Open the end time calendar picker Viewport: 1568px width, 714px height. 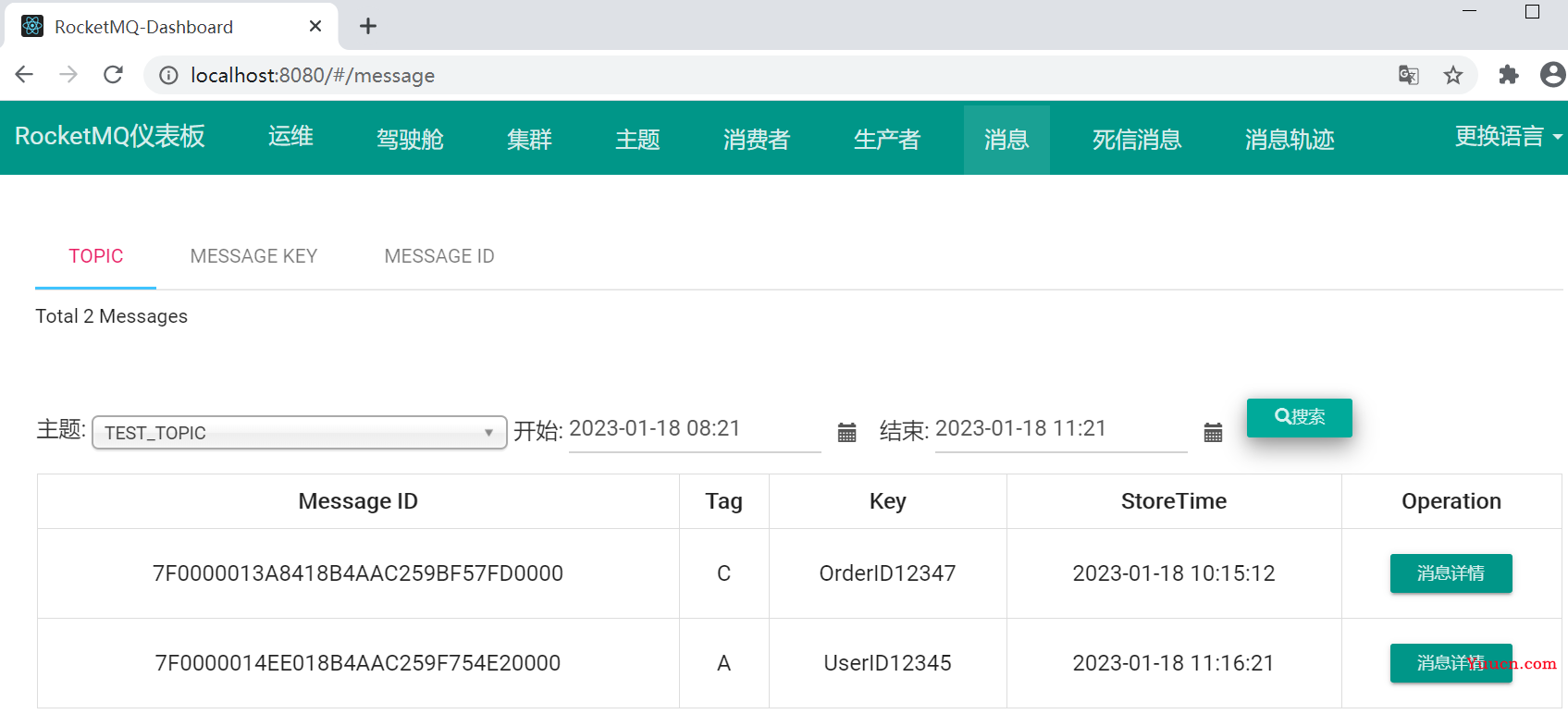(1213, 432)
